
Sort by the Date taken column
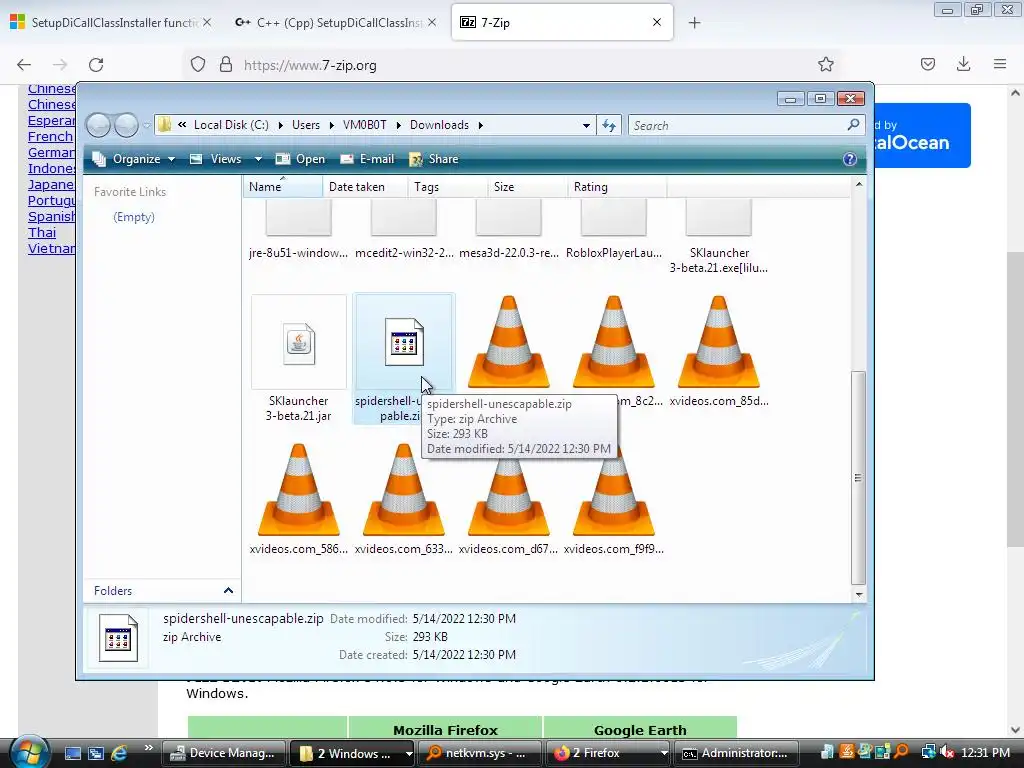point(365,187)
